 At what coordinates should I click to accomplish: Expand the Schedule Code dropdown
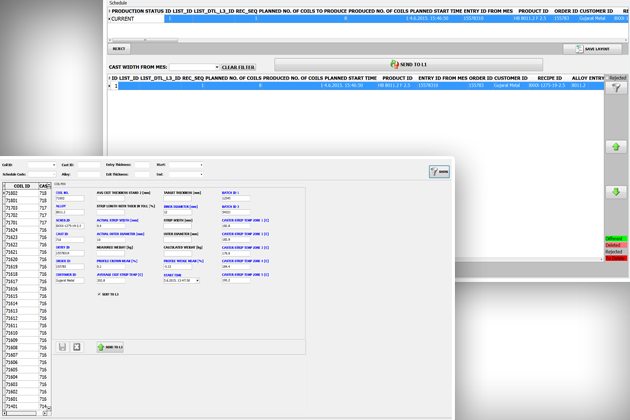pyautogui.click(x=53, y=174)
